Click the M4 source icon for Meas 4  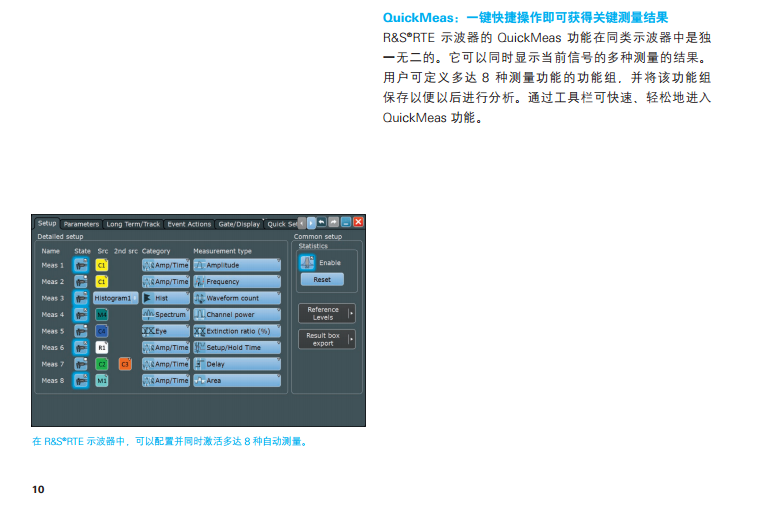tap(101, 315)
